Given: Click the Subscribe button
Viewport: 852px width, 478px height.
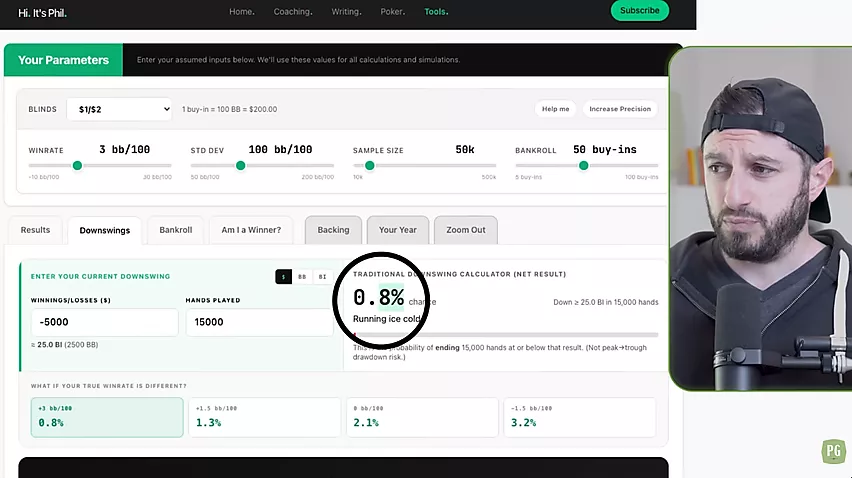Looking at the screenshot, I should pyautogui.click(x=640, y=10).
